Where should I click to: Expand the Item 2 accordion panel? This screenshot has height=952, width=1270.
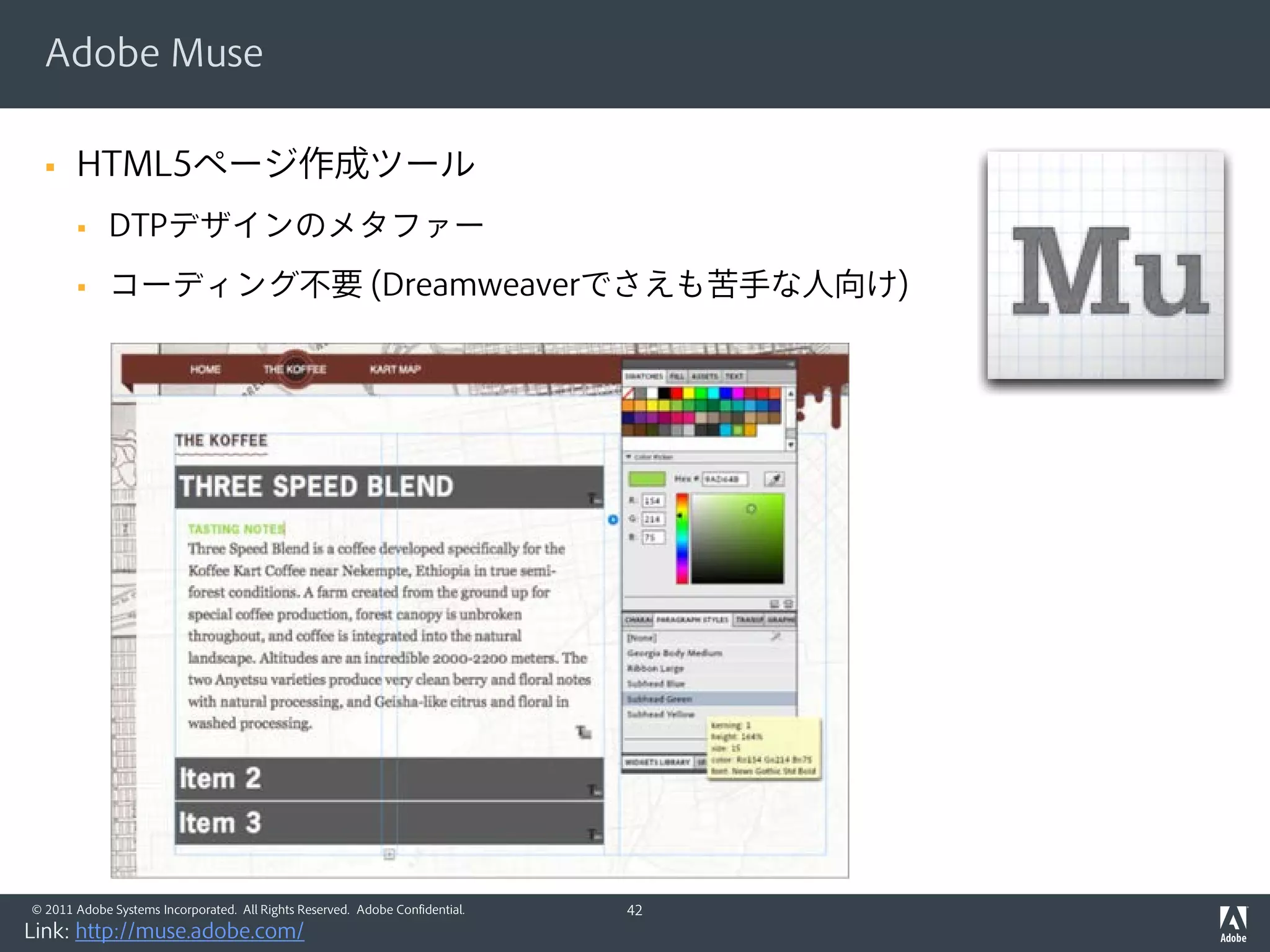pyautogui.click(x=389, y=778)
